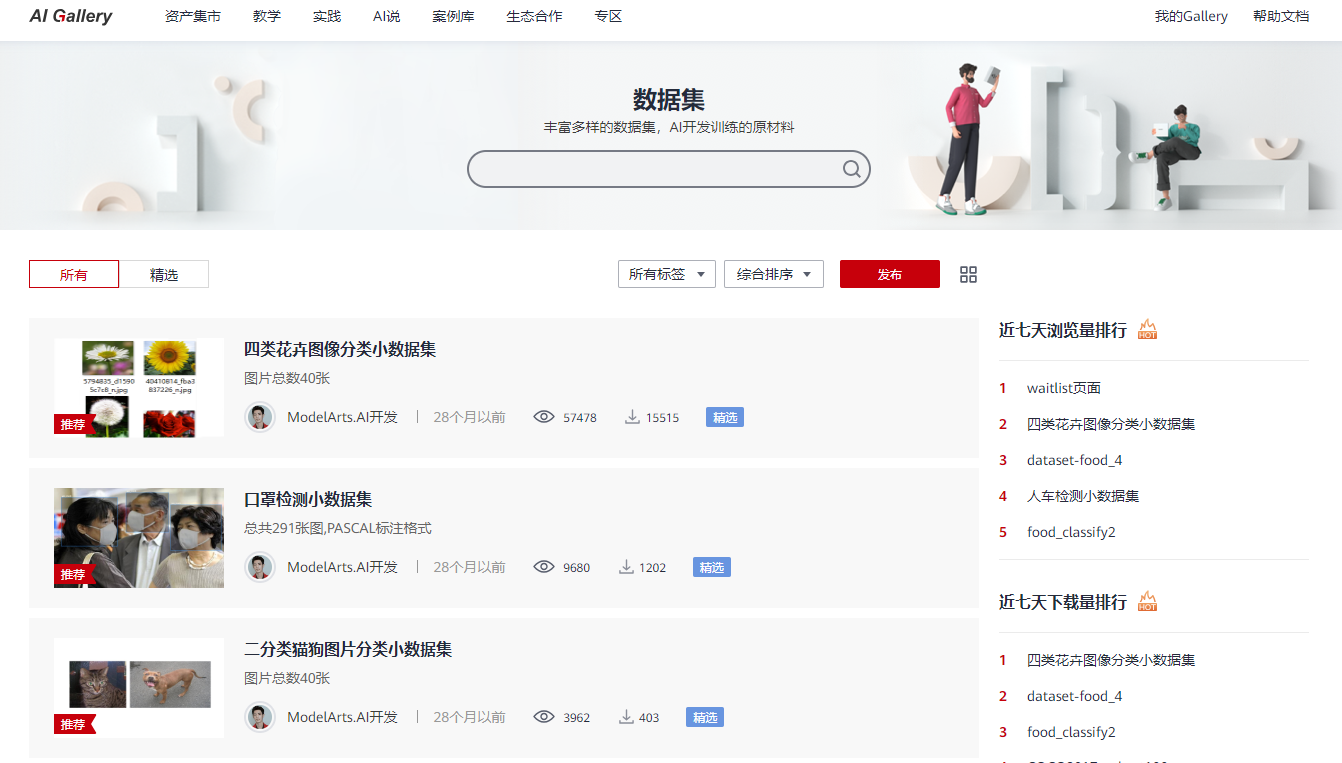The height and width of the screenshot is (763, 1342).
Task: Click the 数据集 banner title
Action: (x=669, y=100)
